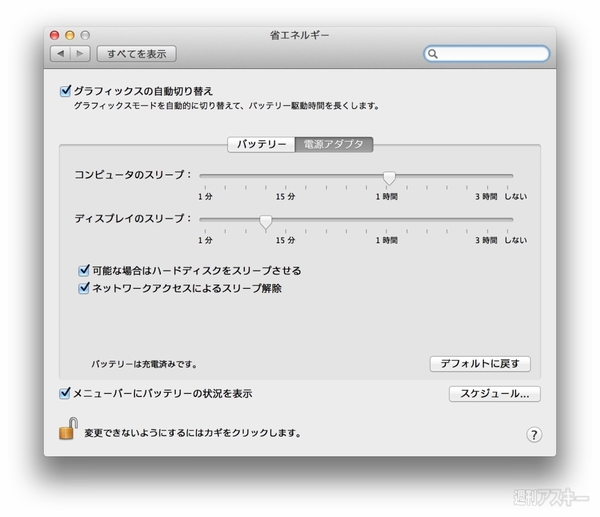Minimize the window with yellow button
The image size is (600, 517).
pos(70,35)
